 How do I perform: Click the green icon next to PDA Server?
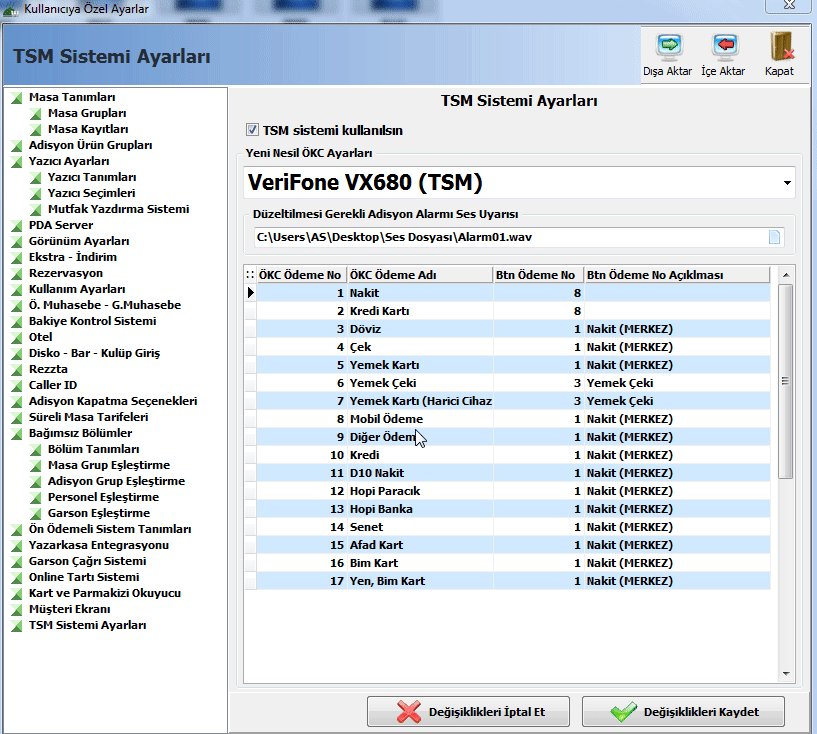coord(17,226)
